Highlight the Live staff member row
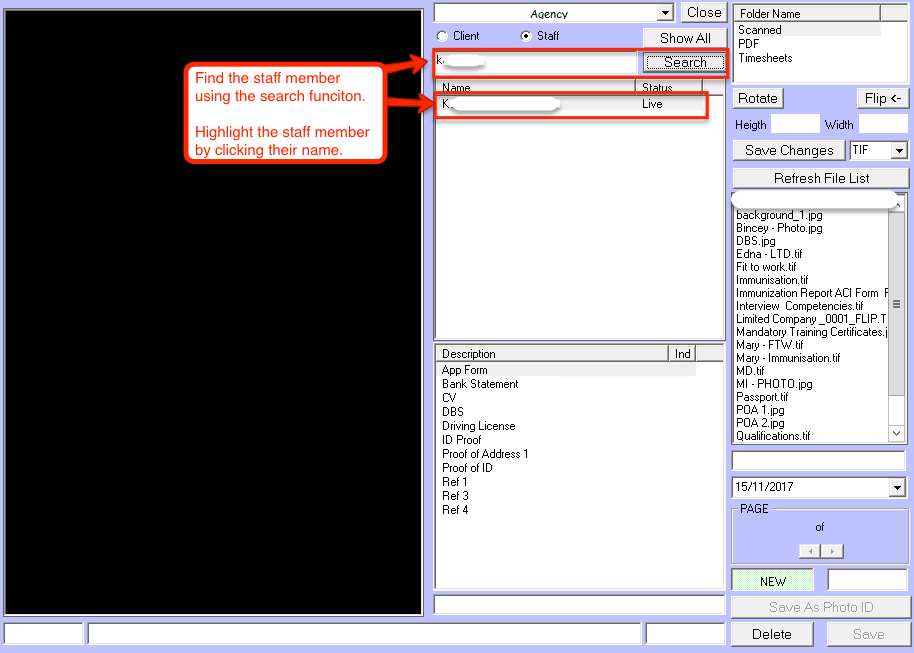 click(x=570, y=104)
